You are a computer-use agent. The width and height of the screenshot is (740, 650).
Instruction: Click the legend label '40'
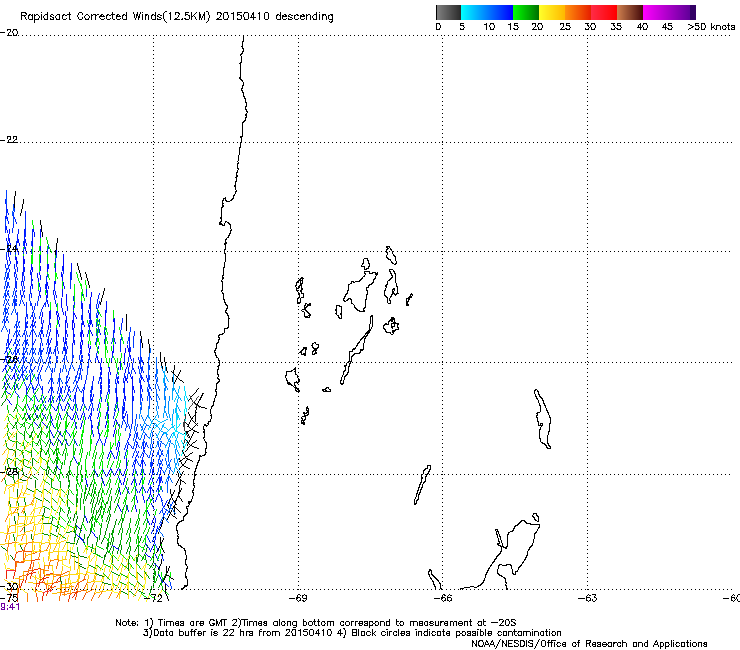pyautogui.click(x=642, y=27)
